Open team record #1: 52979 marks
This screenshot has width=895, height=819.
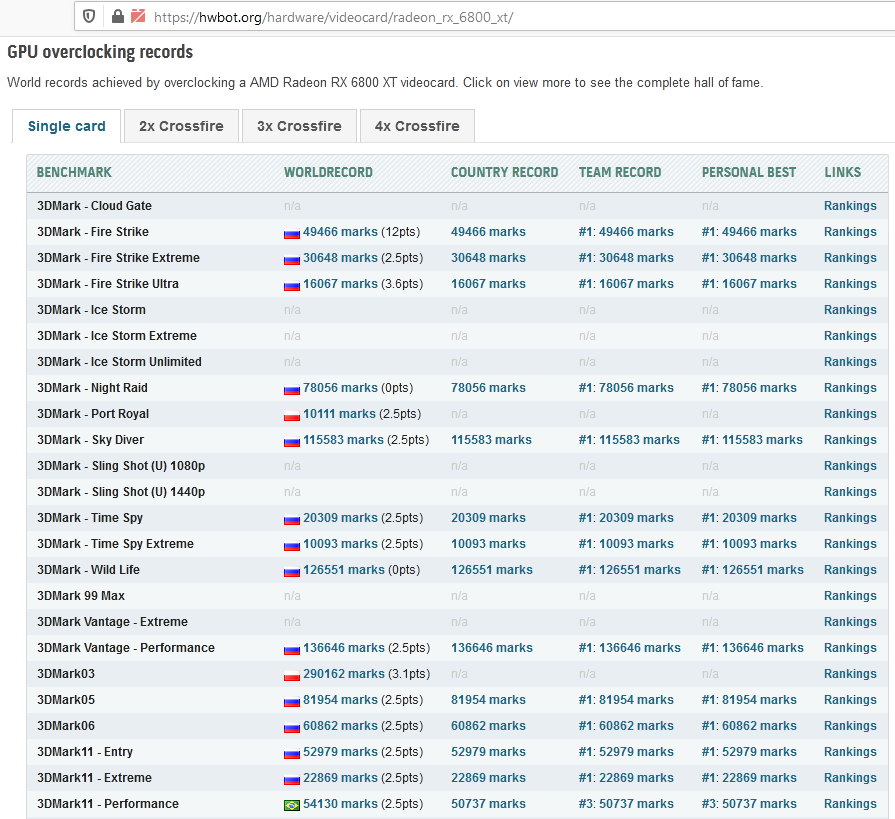[626, 752]
